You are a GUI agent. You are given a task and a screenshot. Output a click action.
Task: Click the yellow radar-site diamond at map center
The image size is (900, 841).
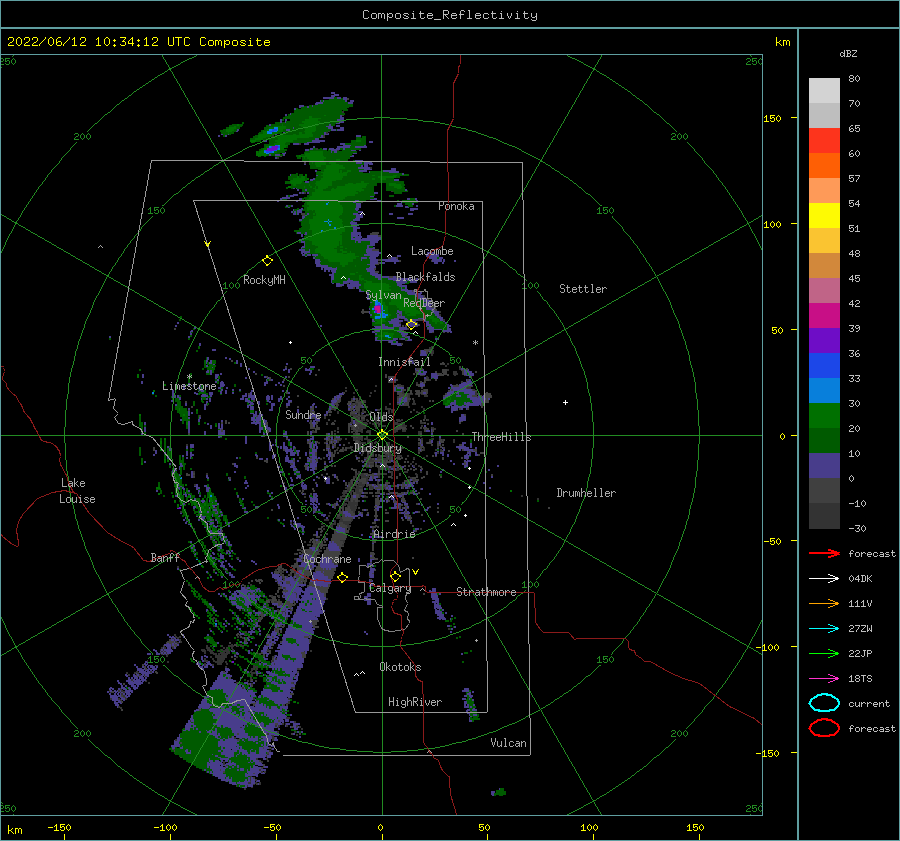coord(382,435)
